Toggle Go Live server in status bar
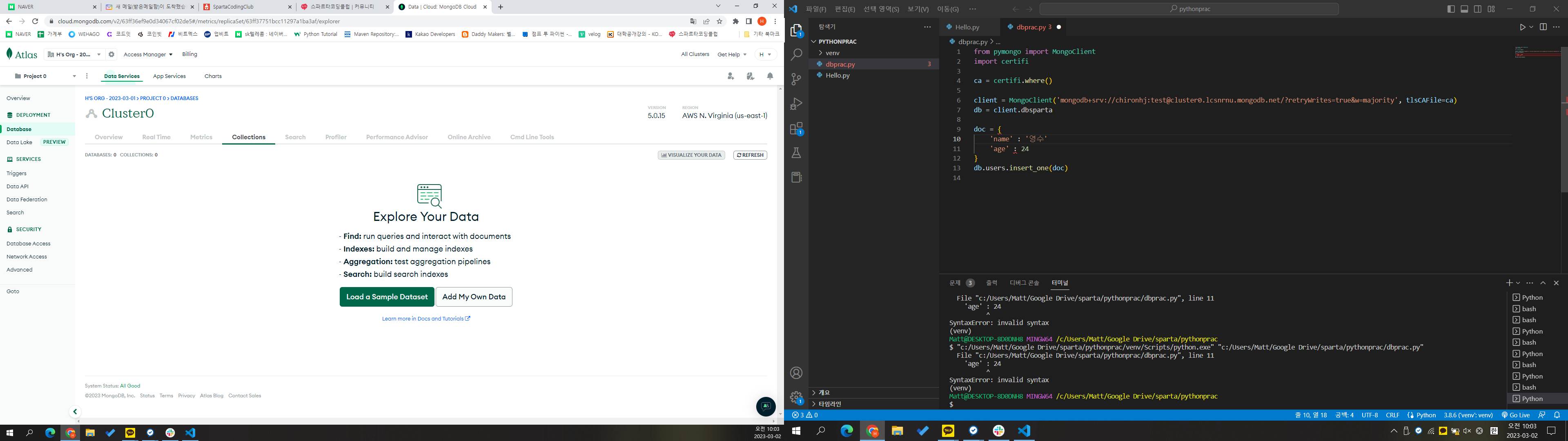The height and width of the screenshot is (441, 1568). coord(1515,415)
